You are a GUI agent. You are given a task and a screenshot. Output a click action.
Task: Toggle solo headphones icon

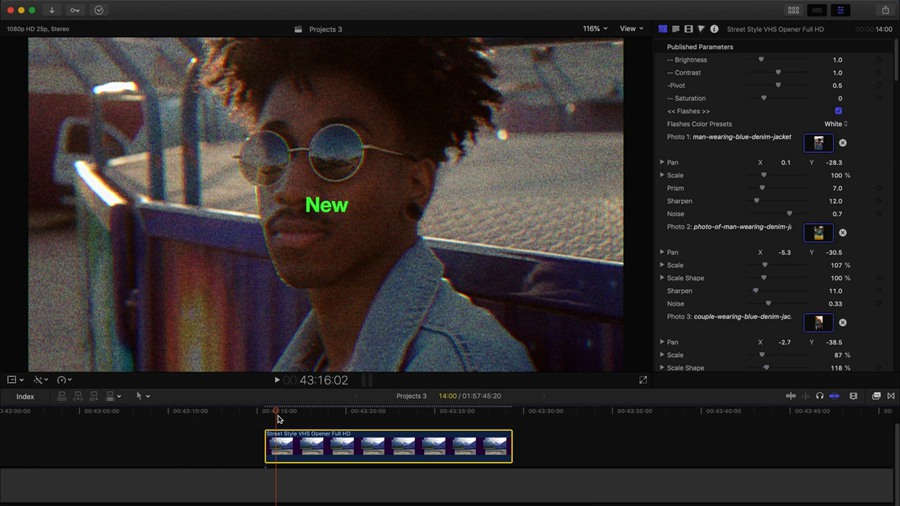coord(820,396)
